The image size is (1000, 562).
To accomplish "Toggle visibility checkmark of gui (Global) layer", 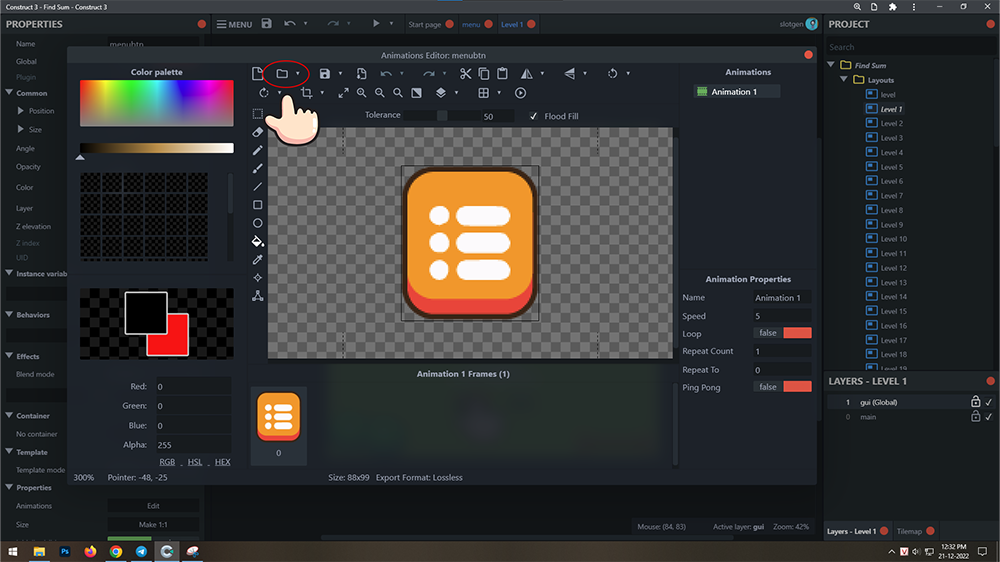I will (989, 402).
